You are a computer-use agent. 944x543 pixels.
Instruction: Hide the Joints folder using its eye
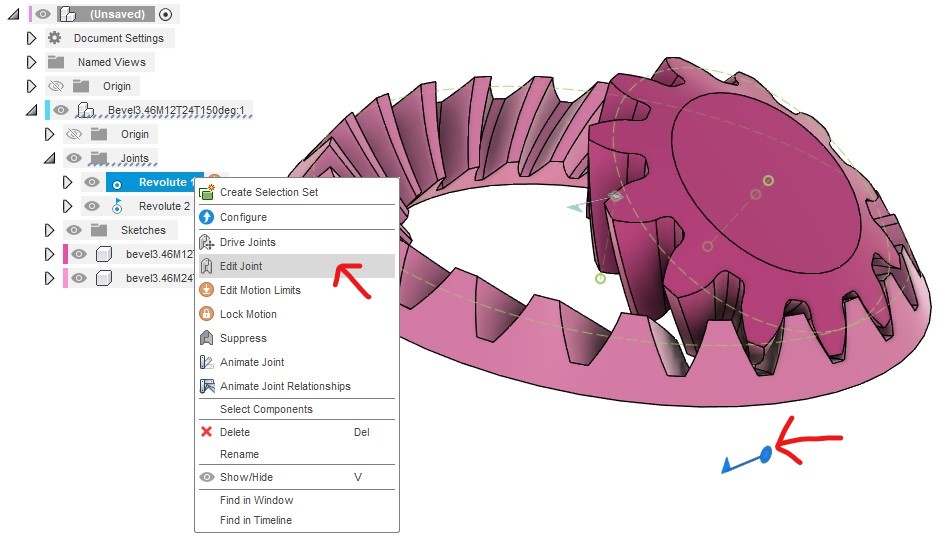(x=74, y=158)
